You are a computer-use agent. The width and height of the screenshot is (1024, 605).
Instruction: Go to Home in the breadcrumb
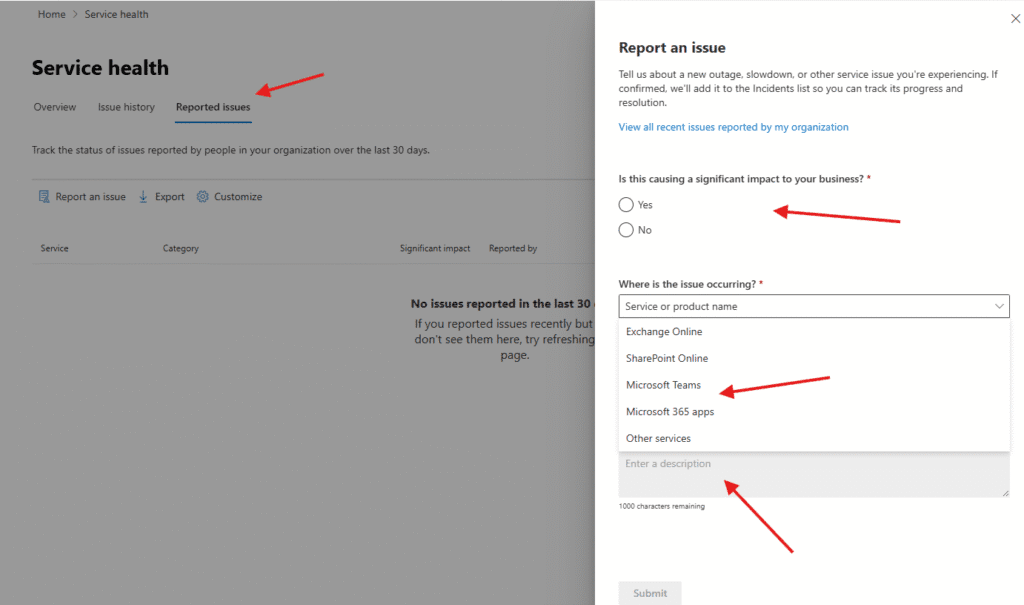coord(51,15)
